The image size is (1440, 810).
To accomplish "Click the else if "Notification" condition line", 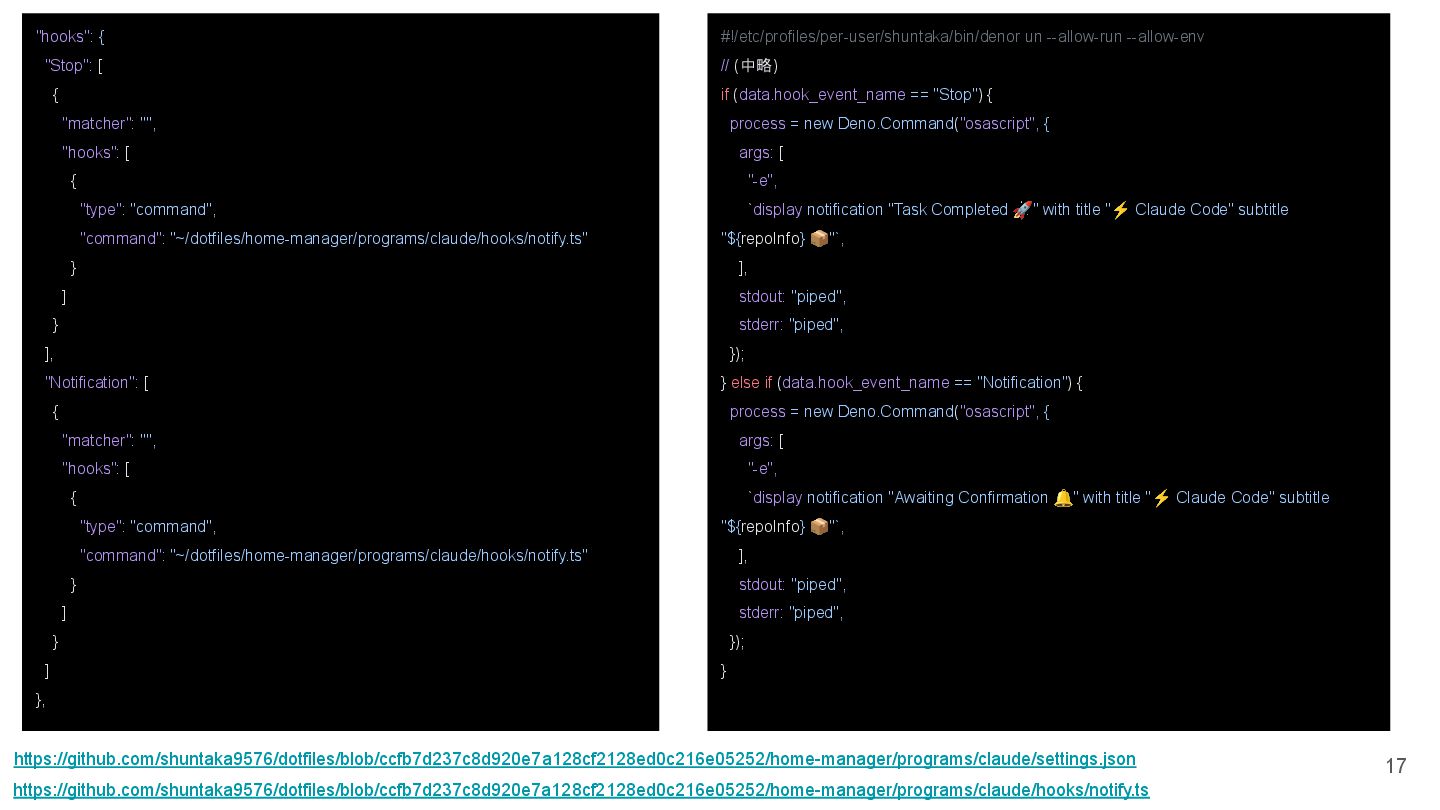I will [902, 383].
